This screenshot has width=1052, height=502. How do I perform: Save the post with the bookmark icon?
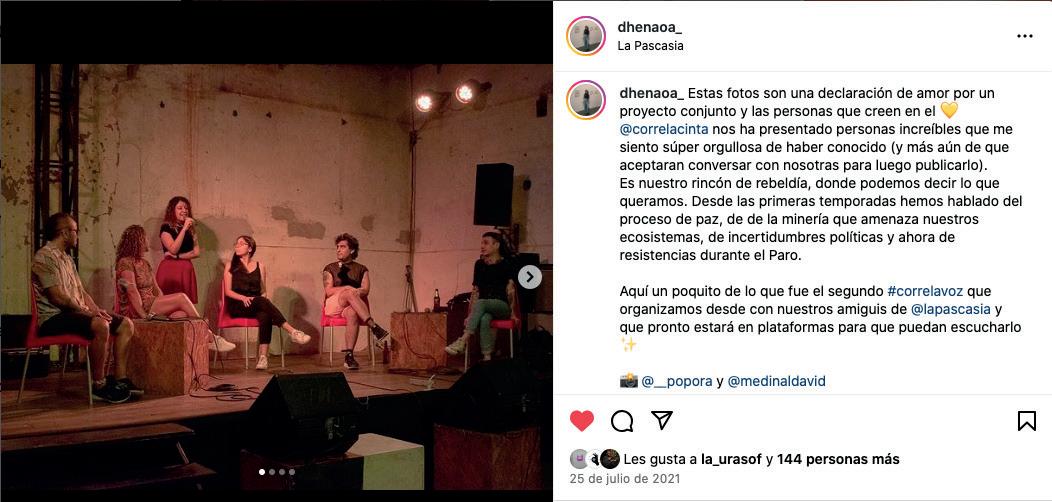click(1027, 421)
